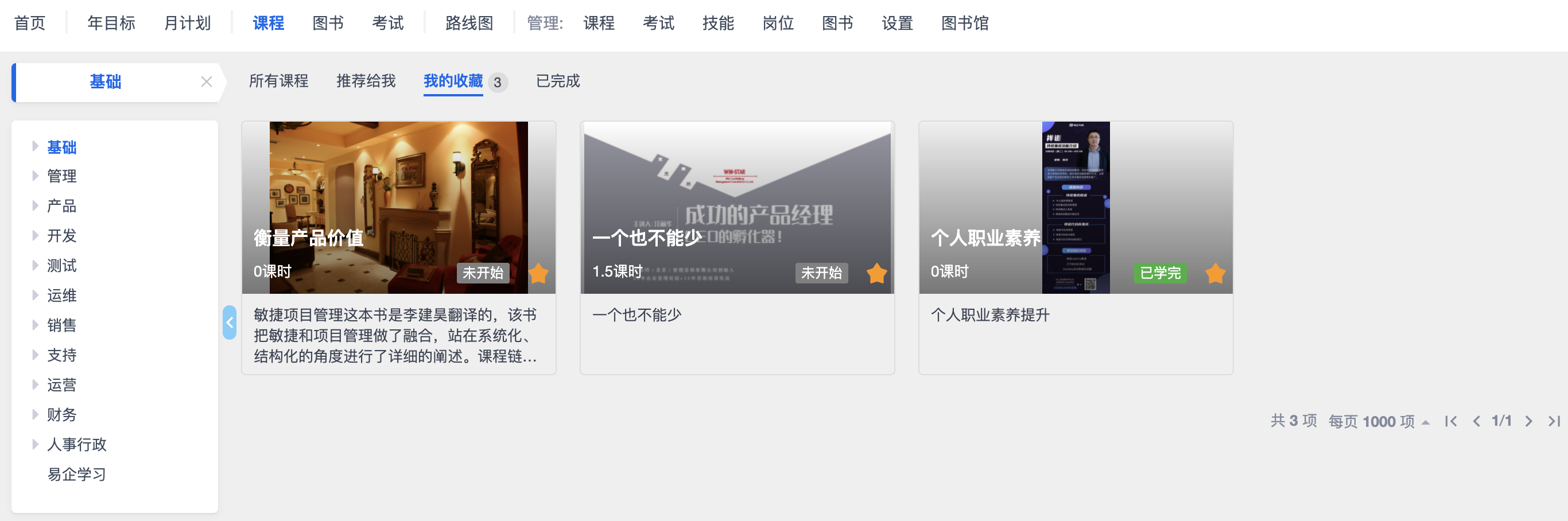Image resolution: width=1568 pixels, height=521 pixels.
Task: Open 图书馆 in the top navigation
Action: [x=965, y=23]
